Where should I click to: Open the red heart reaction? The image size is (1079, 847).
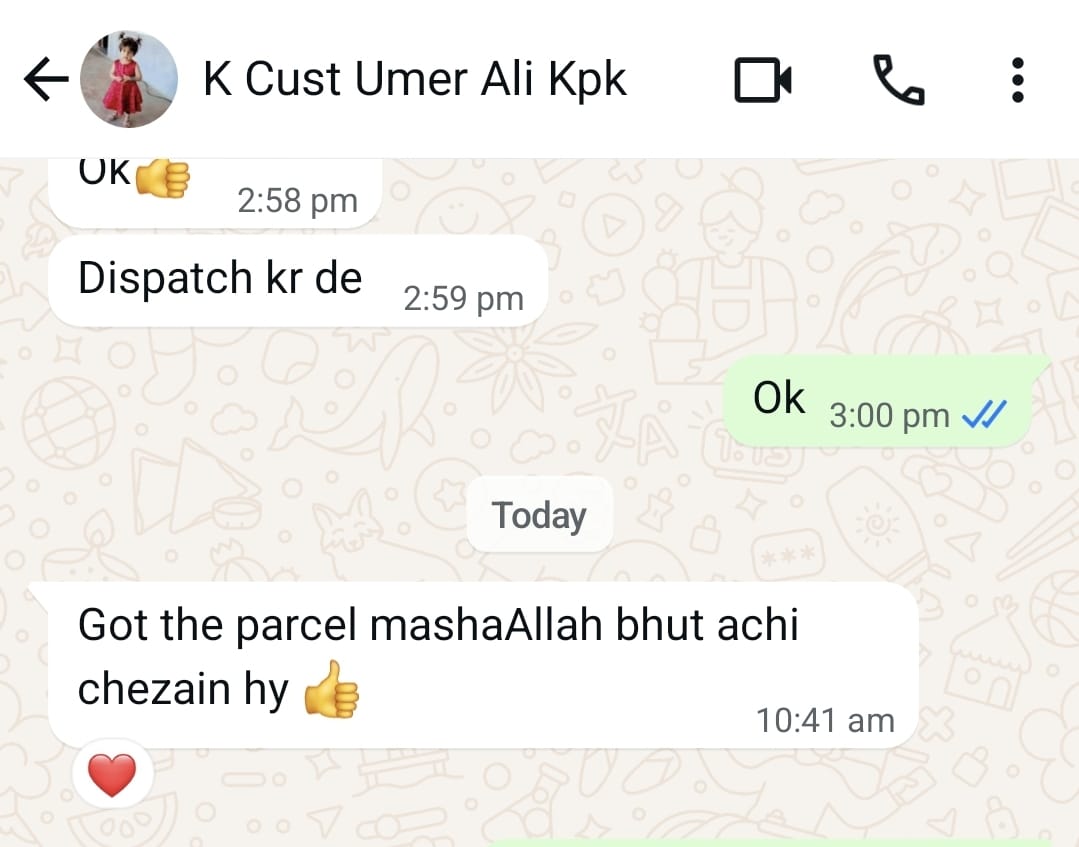coord(112,774)
